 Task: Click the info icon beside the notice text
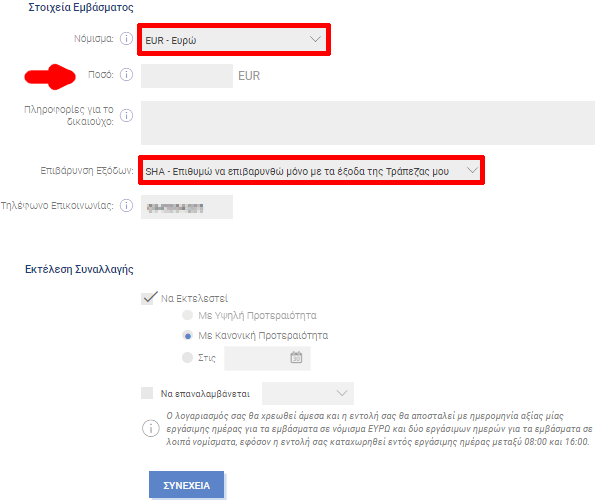click(151, 428)
